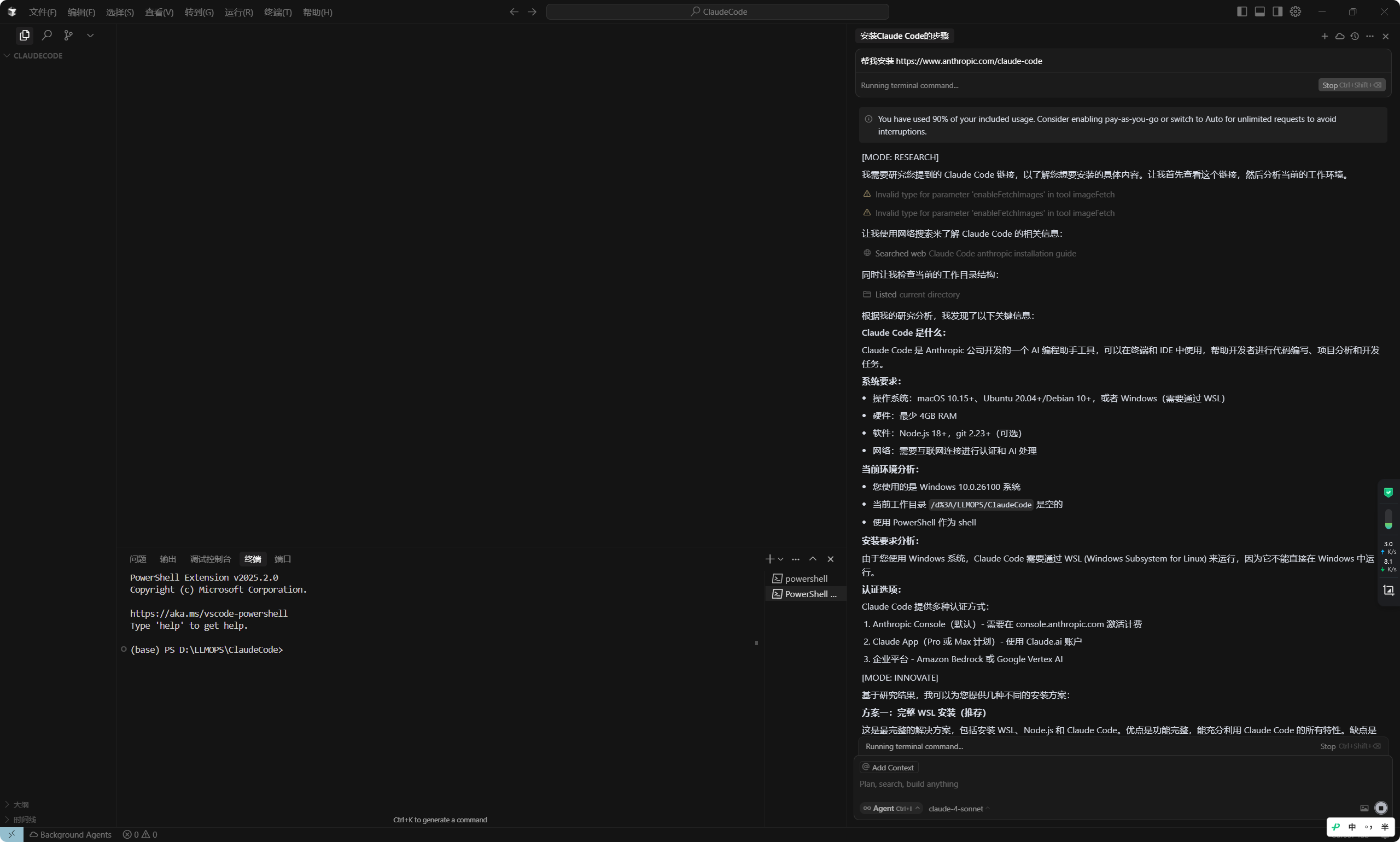
Task: Start a new chat with plus icon
Action: [1325, 36]
